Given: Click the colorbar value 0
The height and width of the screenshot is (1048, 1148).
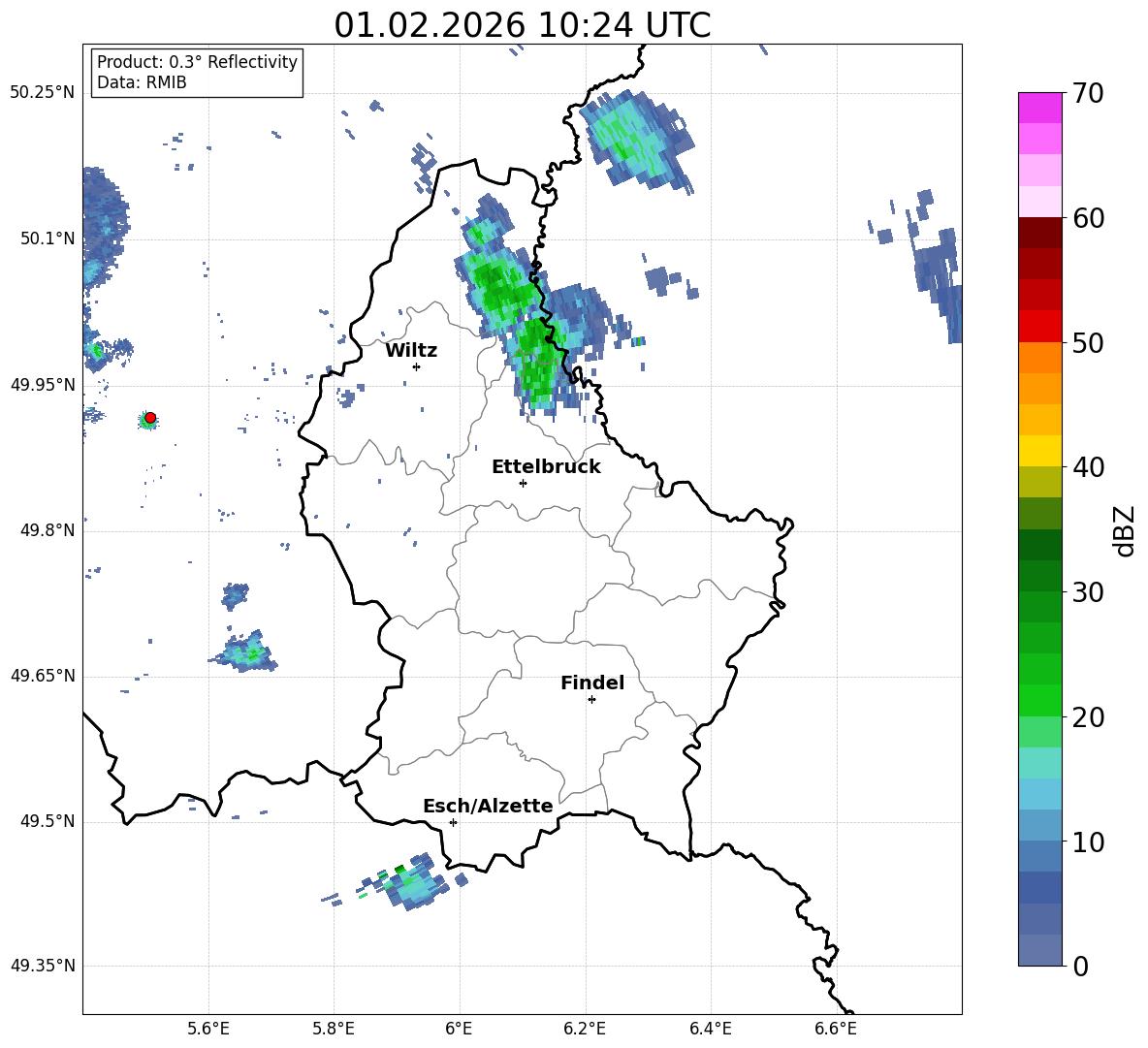Looking at the screenshot, I should [1080, 967].
